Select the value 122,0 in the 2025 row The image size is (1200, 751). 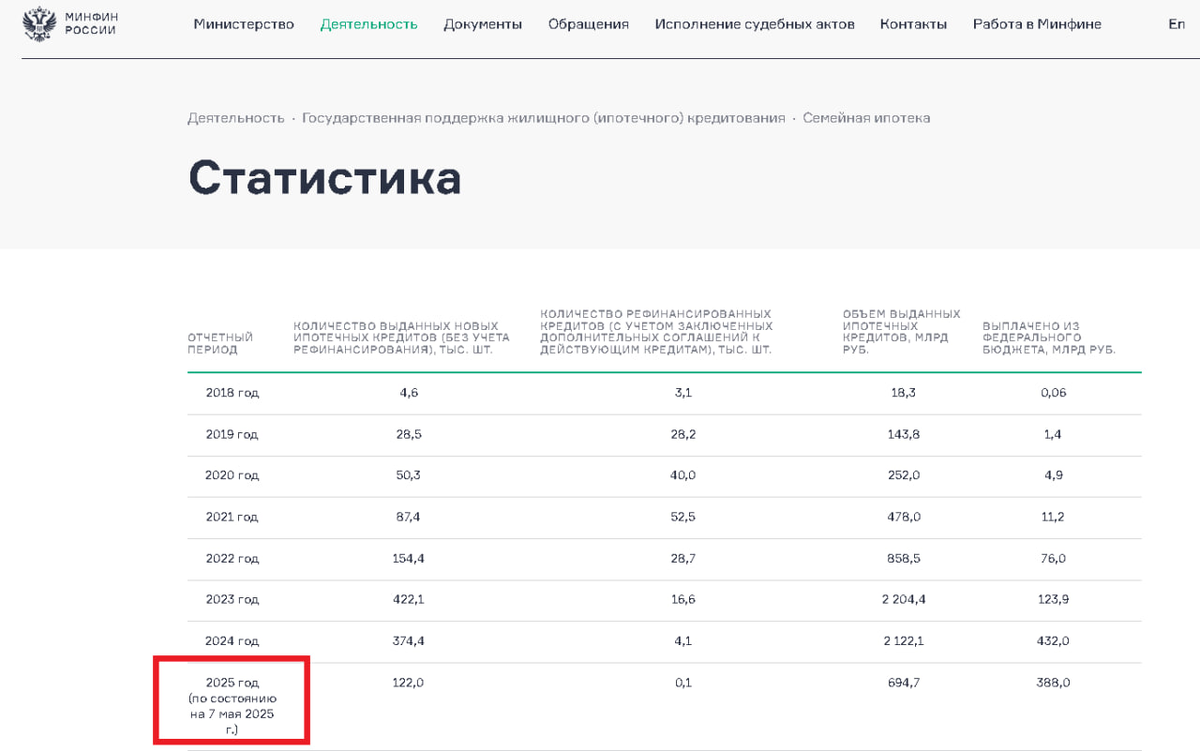coord(409,682)
